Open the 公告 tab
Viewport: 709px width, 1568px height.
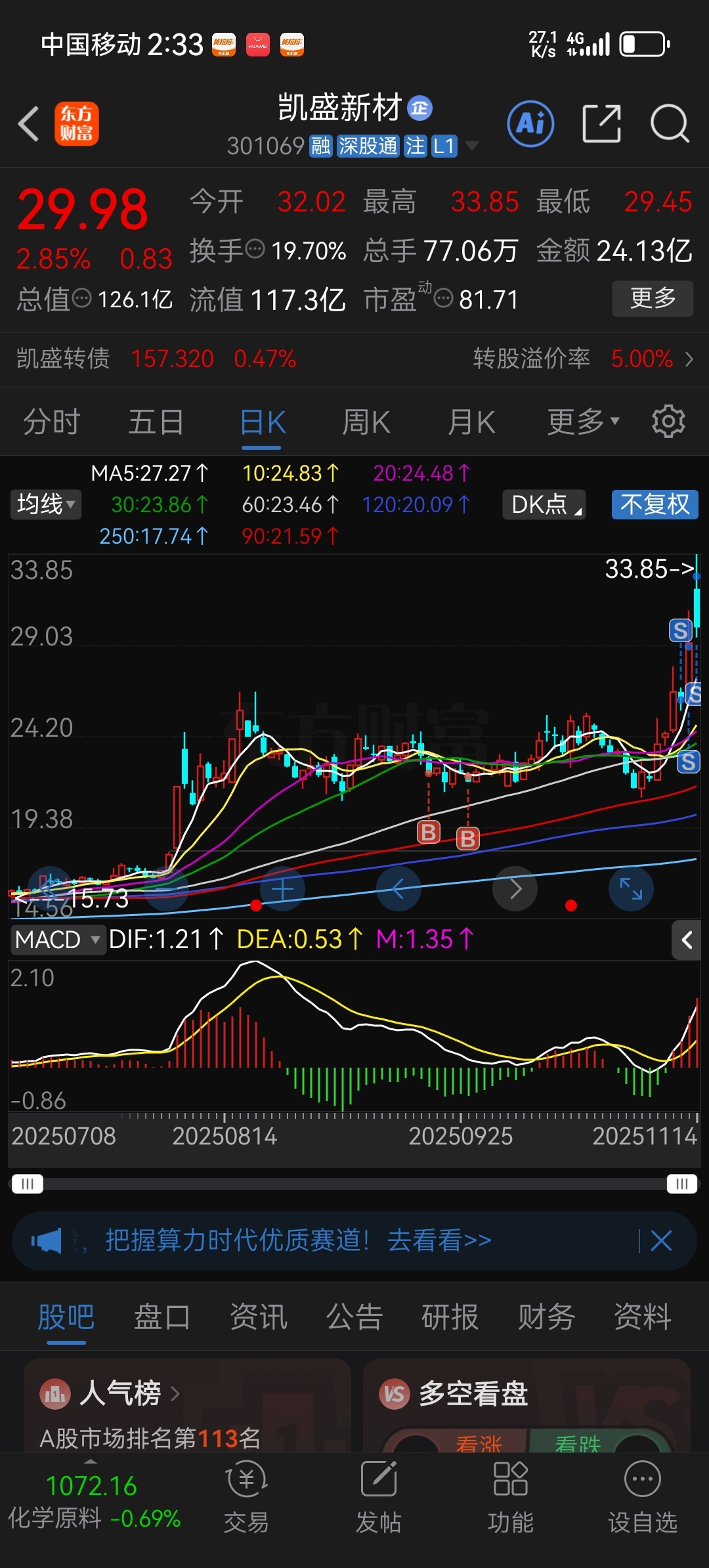[354, 1317]
